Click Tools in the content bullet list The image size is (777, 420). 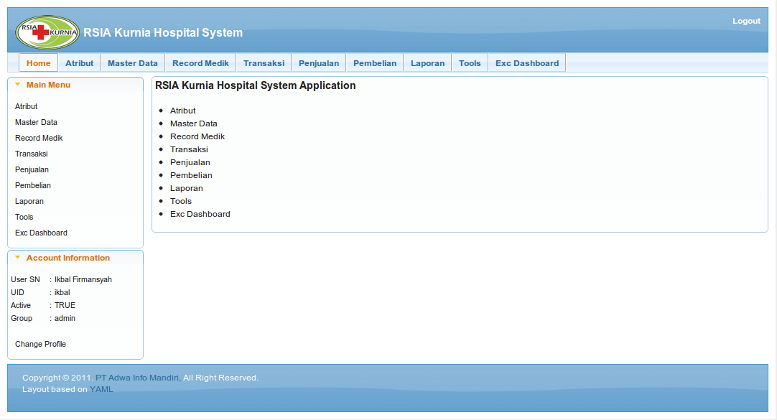click(181, 201)
